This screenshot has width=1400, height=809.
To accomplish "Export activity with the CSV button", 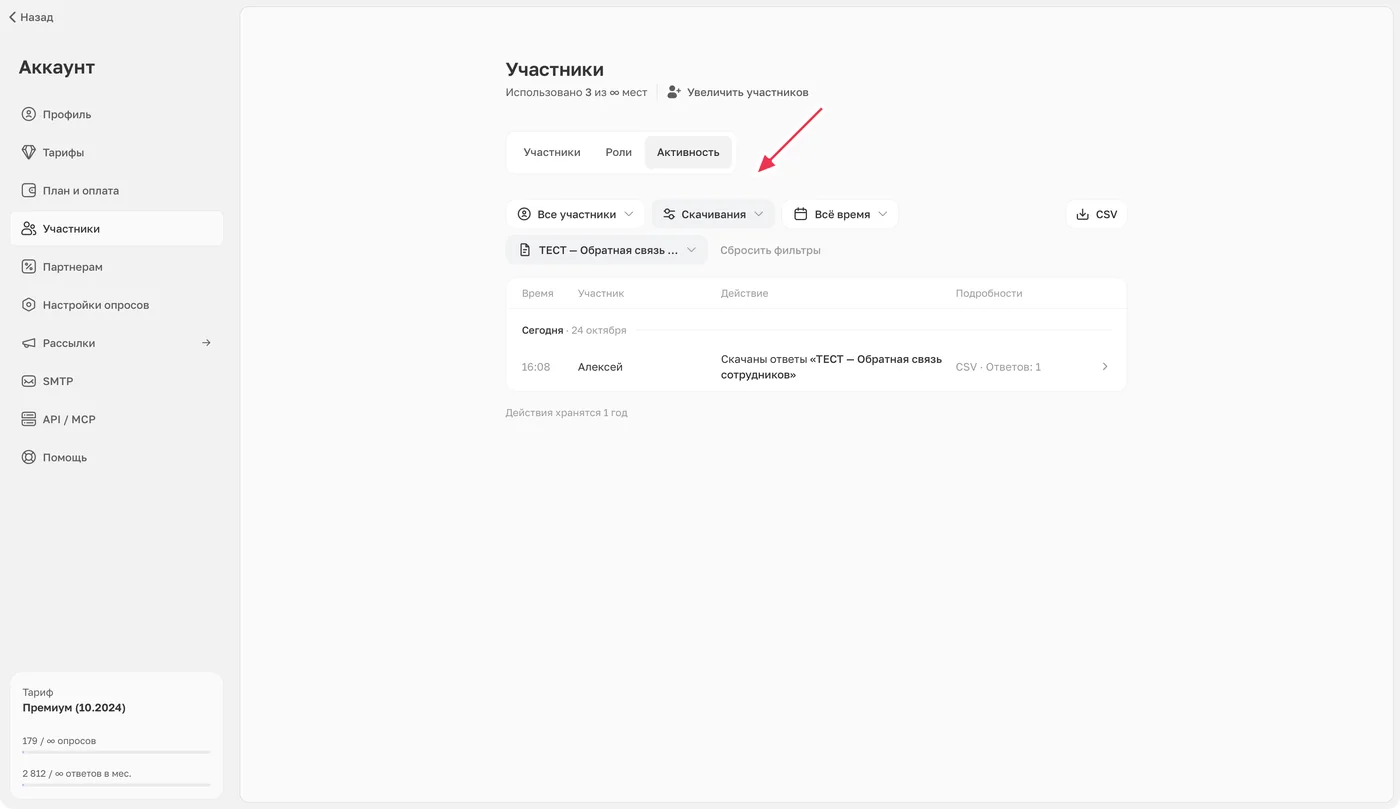I will 1096,214.
